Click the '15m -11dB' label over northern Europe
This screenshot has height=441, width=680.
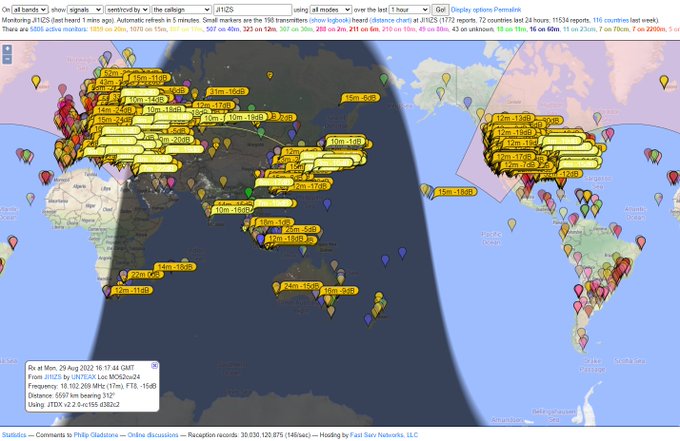(x=150, y=78)
